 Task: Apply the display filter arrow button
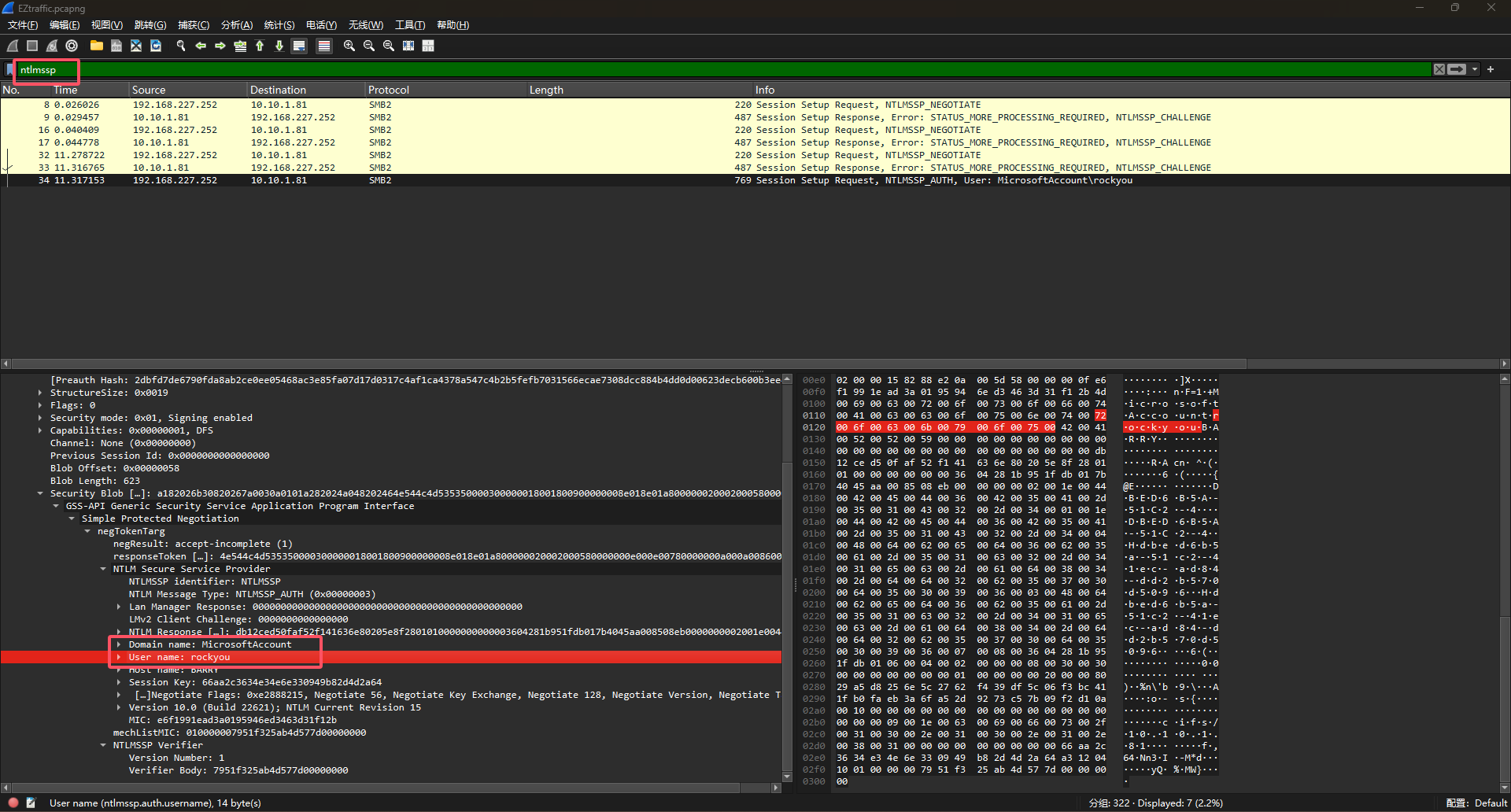click(x=1457, y=69)
